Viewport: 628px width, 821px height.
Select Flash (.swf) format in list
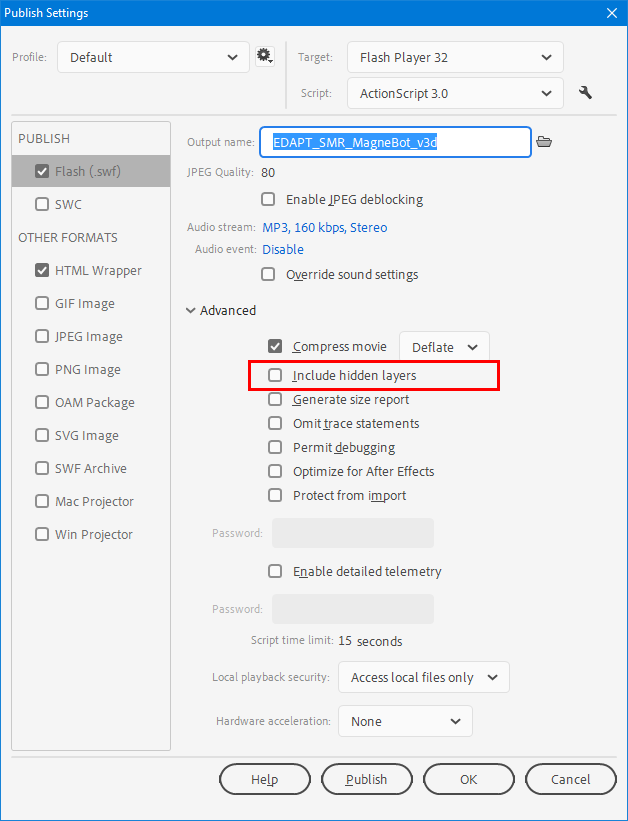click(x=88, y=171)
